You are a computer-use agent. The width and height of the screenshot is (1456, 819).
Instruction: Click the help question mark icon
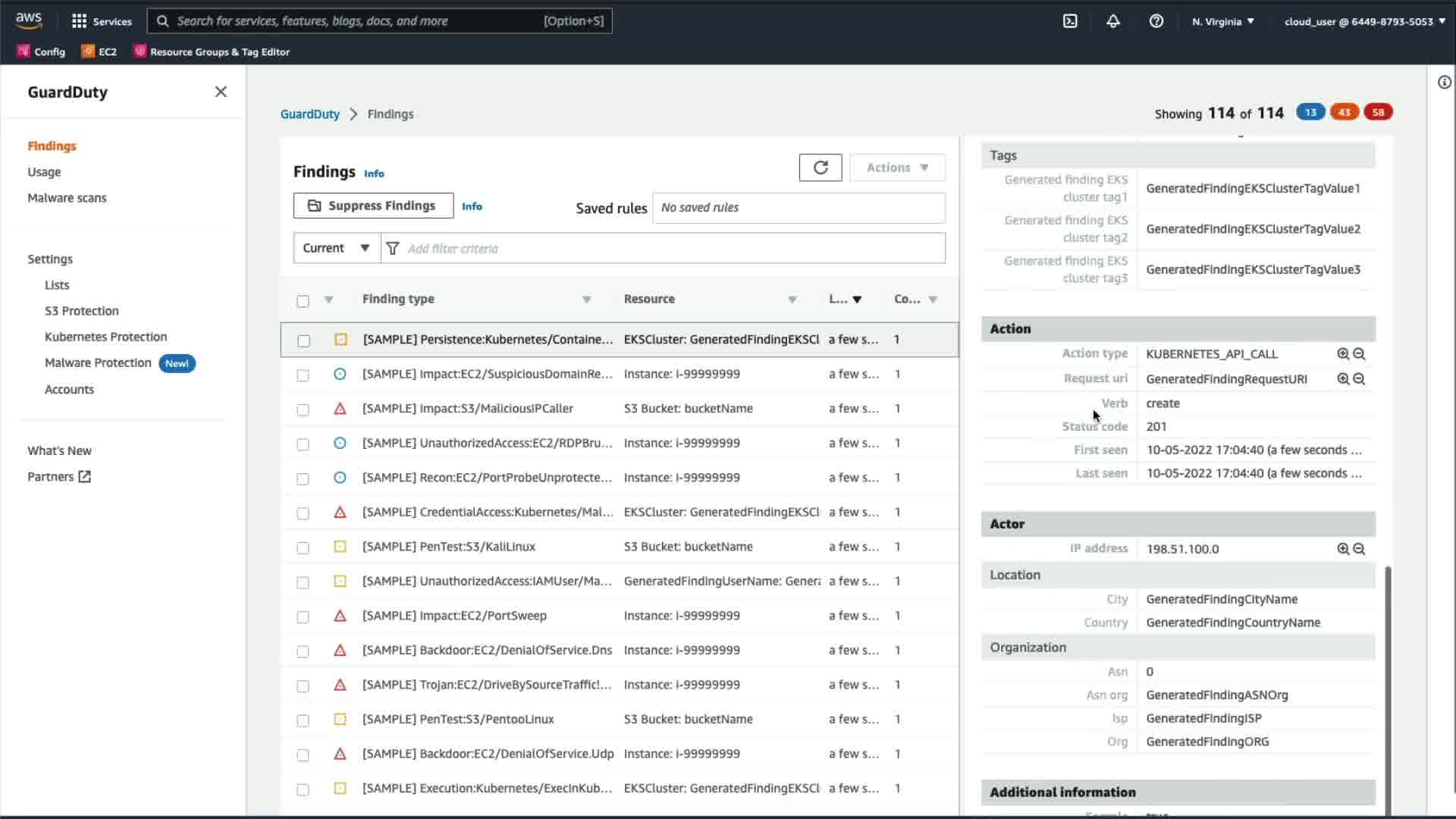pos(1156,21)
